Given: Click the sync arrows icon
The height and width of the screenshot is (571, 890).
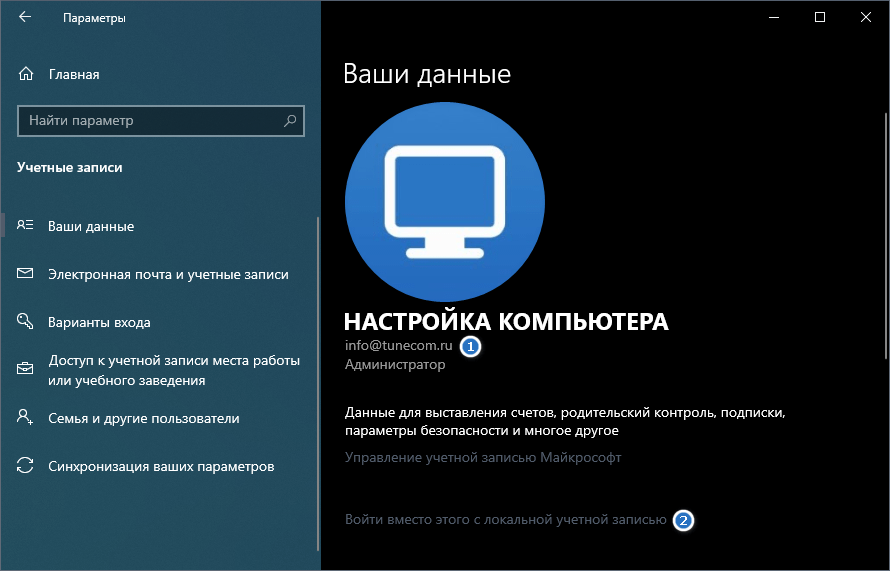Looking at the screenshot, I should click(25, 465).
